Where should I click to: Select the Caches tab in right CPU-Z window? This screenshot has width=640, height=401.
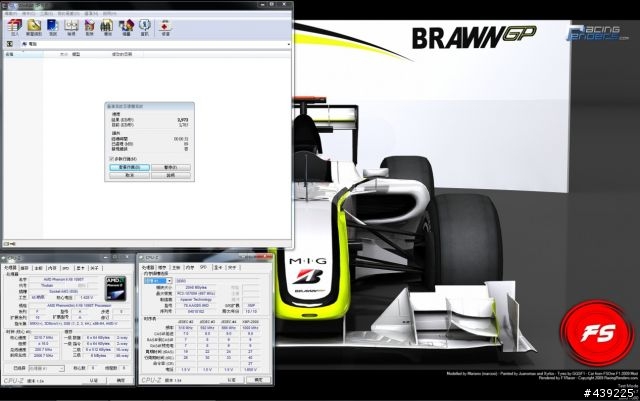(x=162, y=267)
